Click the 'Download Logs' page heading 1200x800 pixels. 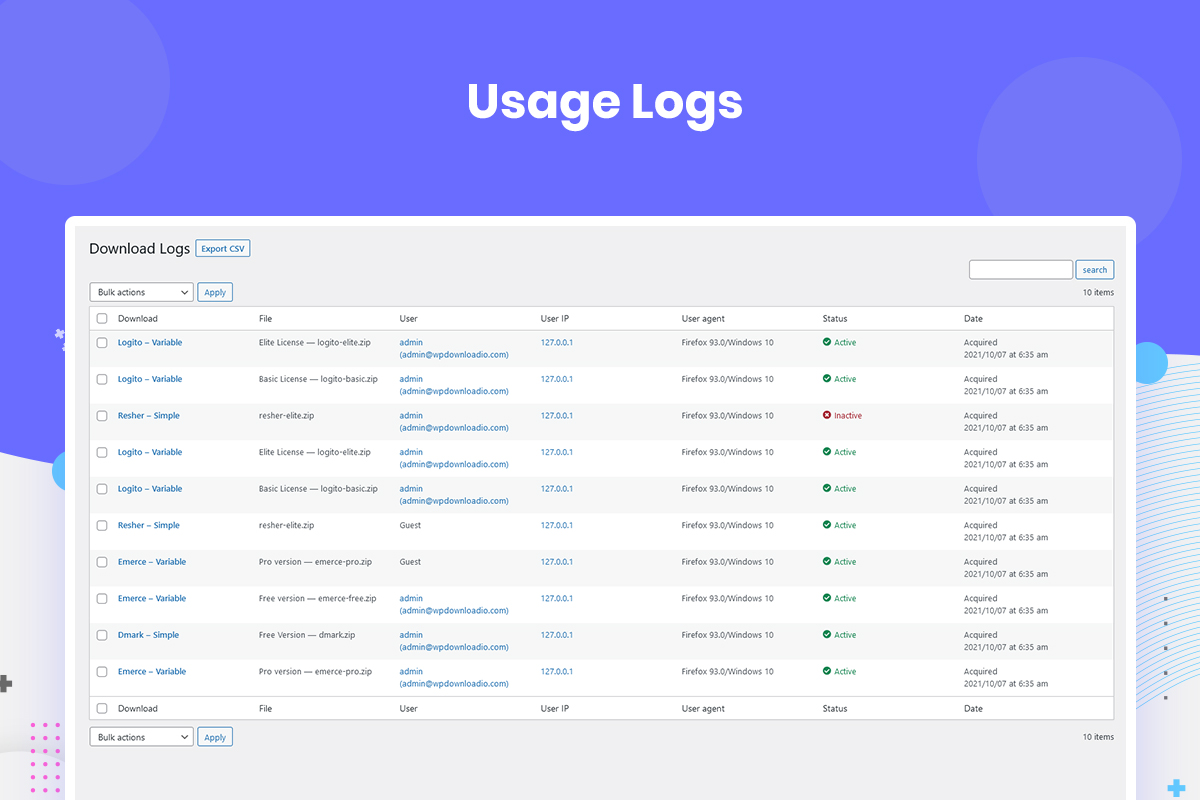[139, 248]
